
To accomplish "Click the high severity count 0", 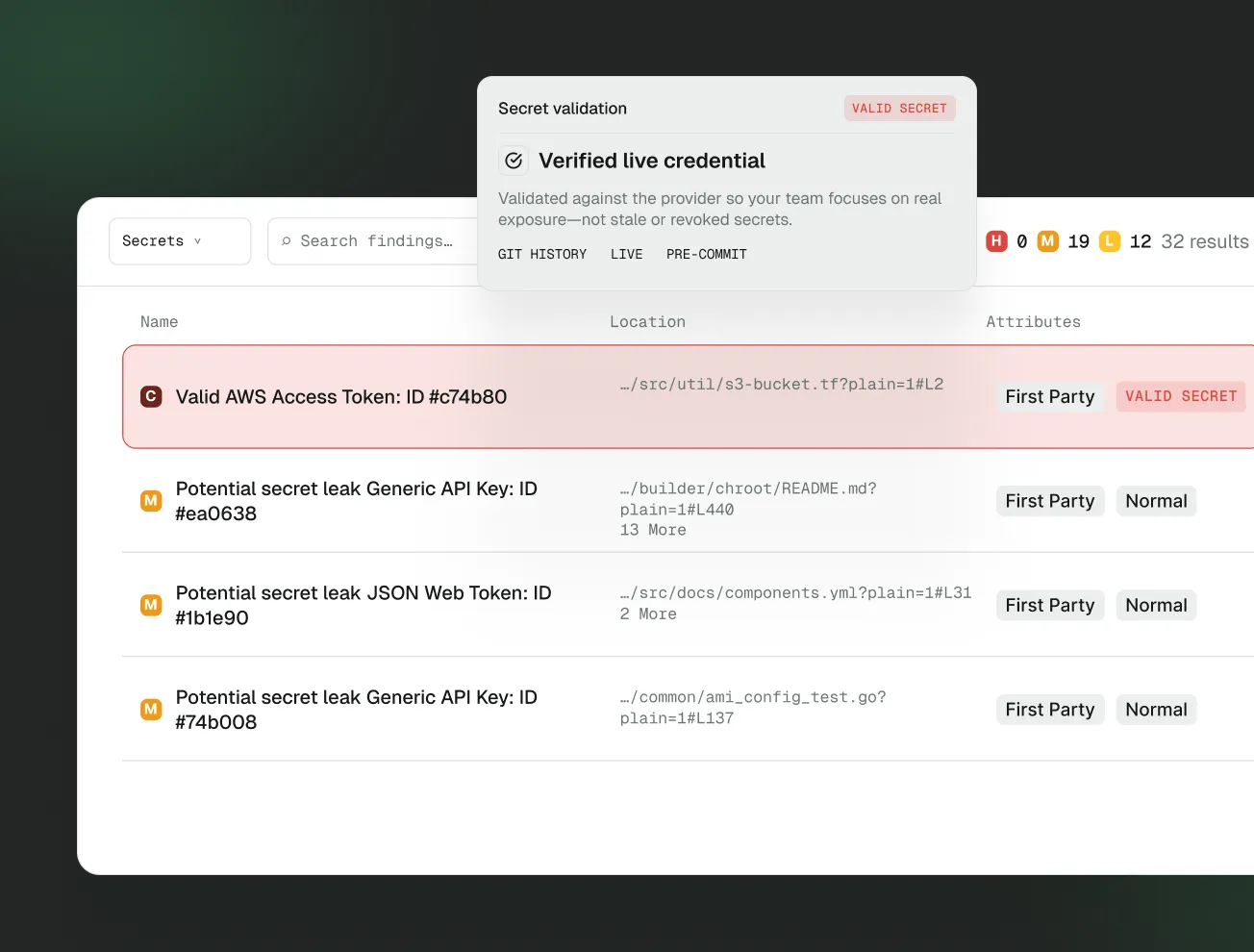I will point(1022,241).
